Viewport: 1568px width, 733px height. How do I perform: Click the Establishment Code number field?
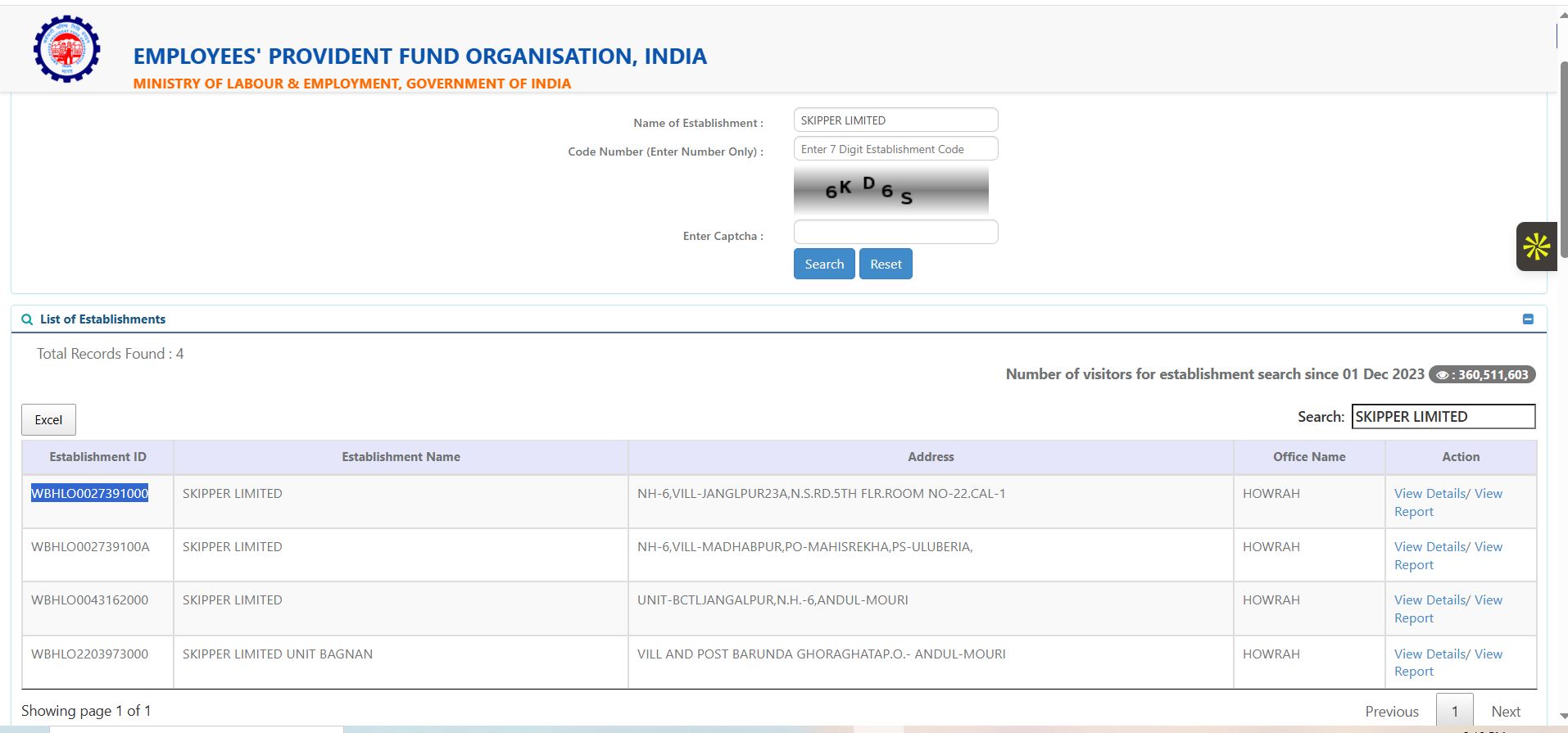click(895, 149)
